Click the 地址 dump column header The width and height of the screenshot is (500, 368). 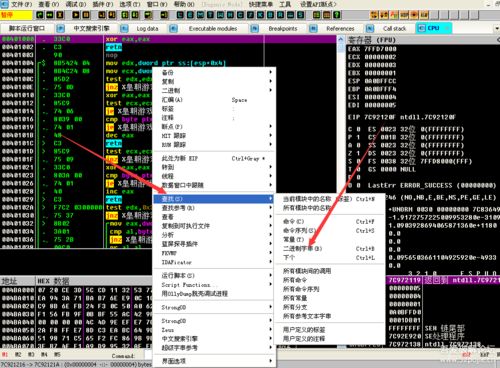18,281
